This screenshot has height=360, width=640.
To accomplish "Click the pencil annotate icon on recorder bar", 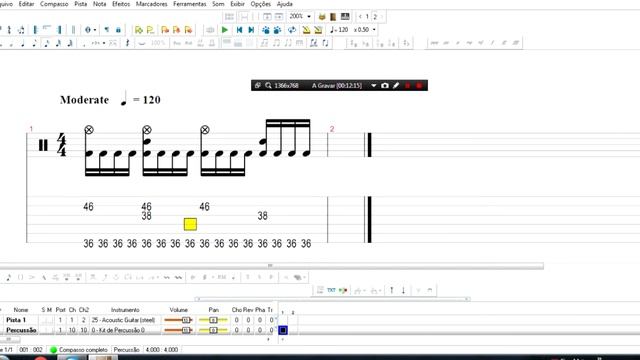I will coord(396,85).
